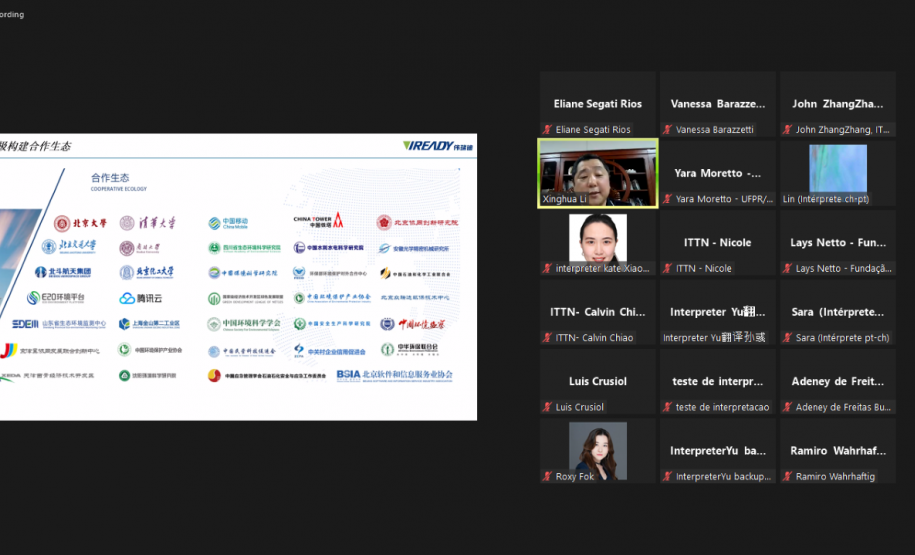Click the China Mobile logo in the slide

click(227, 223)
